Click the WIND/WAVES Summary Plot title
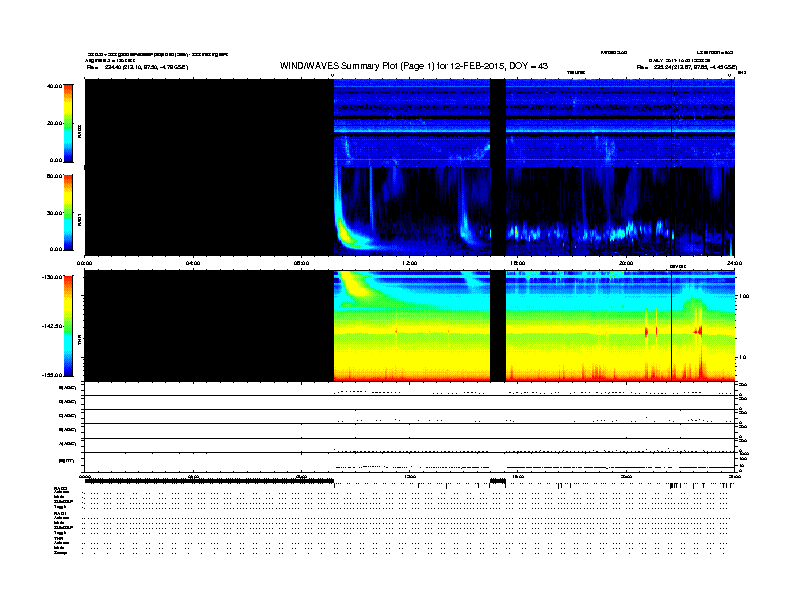Screen dimensions: 792x612 click(x=414, y=66)
